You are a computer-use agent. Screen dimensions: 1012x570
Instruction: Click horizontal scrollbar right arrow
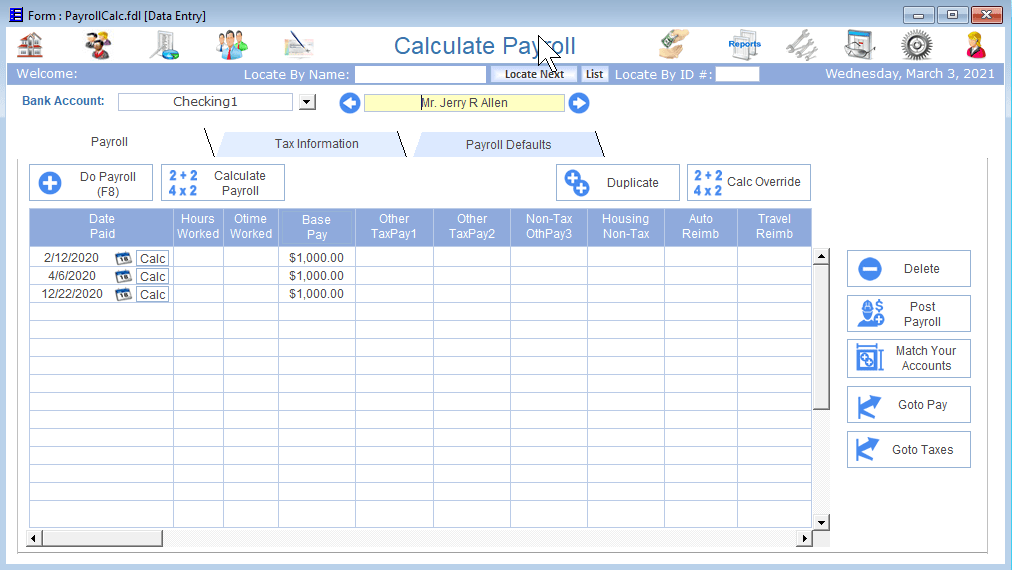point(804,538)
